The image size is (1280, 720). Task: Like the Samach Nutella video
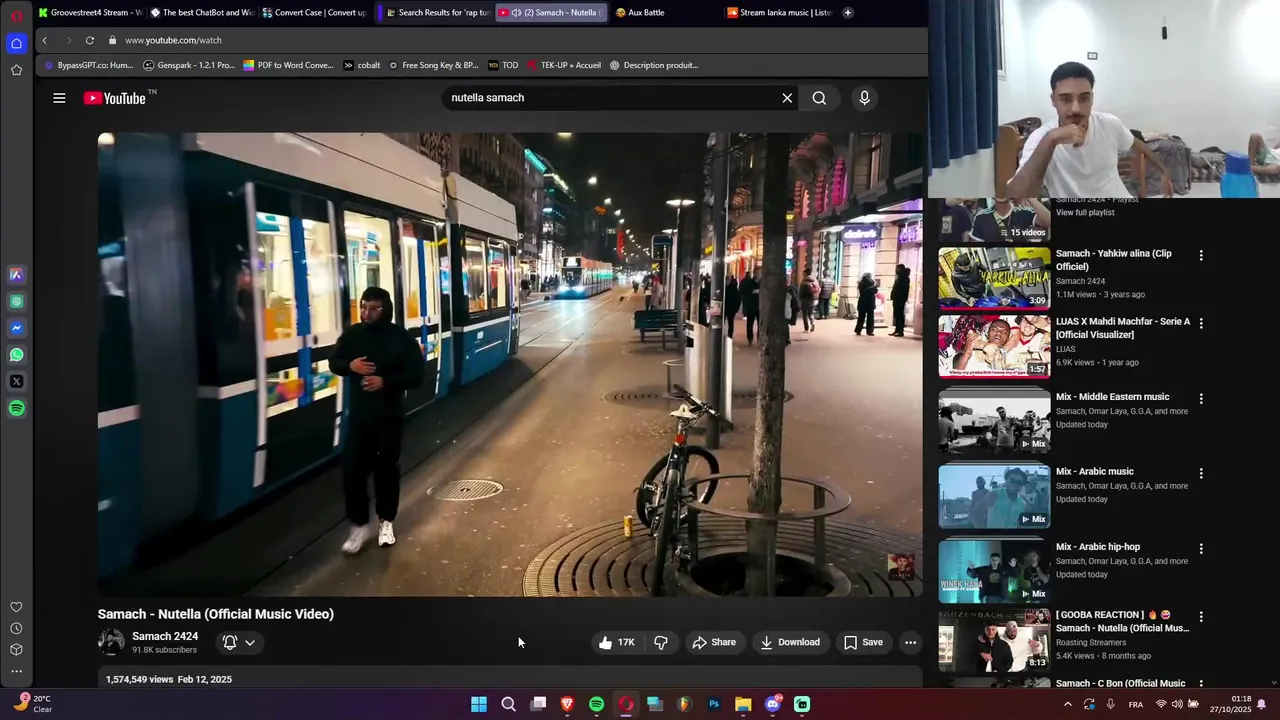point(616,642)
